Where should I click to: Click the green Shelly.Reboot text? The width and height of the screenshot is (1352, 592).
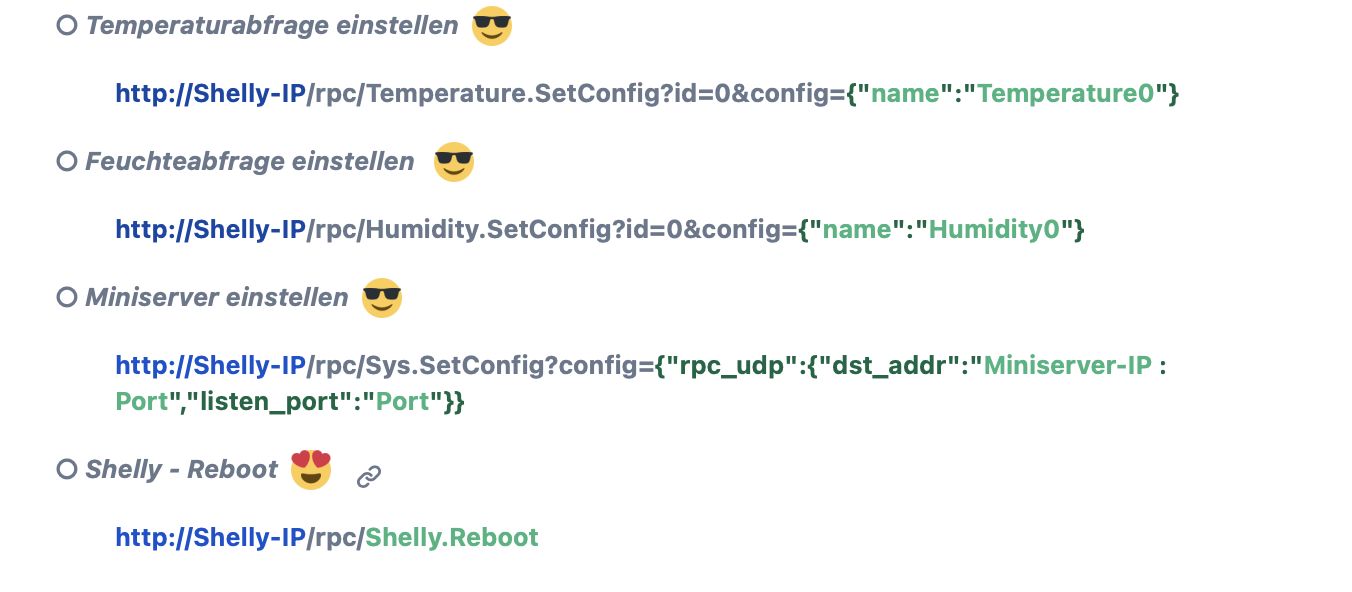pyautogui.click(x=452, y=538)
